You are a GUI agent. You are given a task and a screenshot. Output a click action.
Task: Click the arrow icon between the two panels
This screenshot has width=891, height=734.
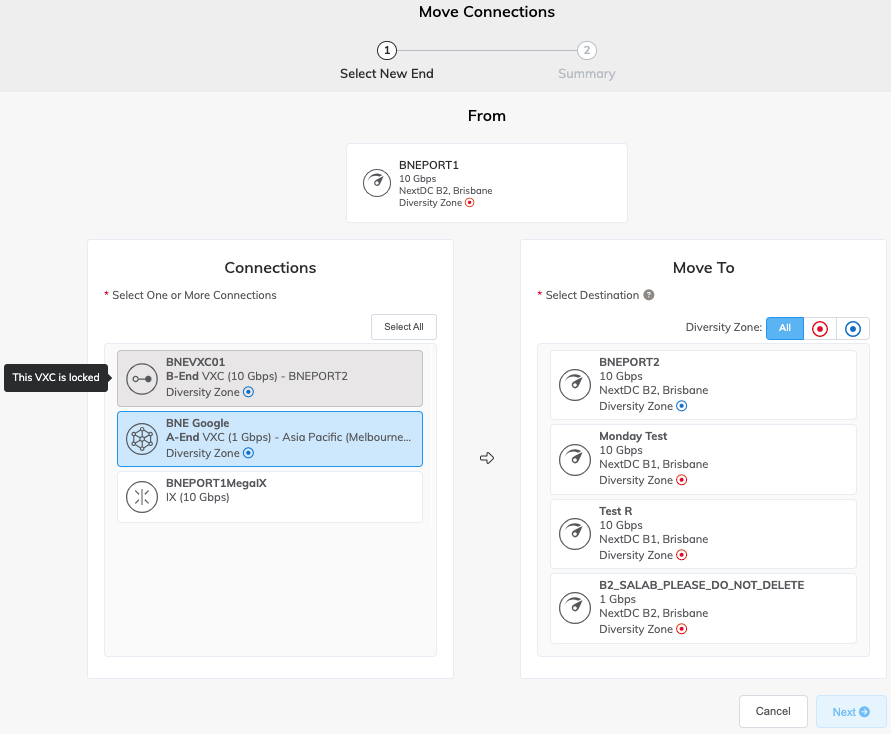(487, 457)
